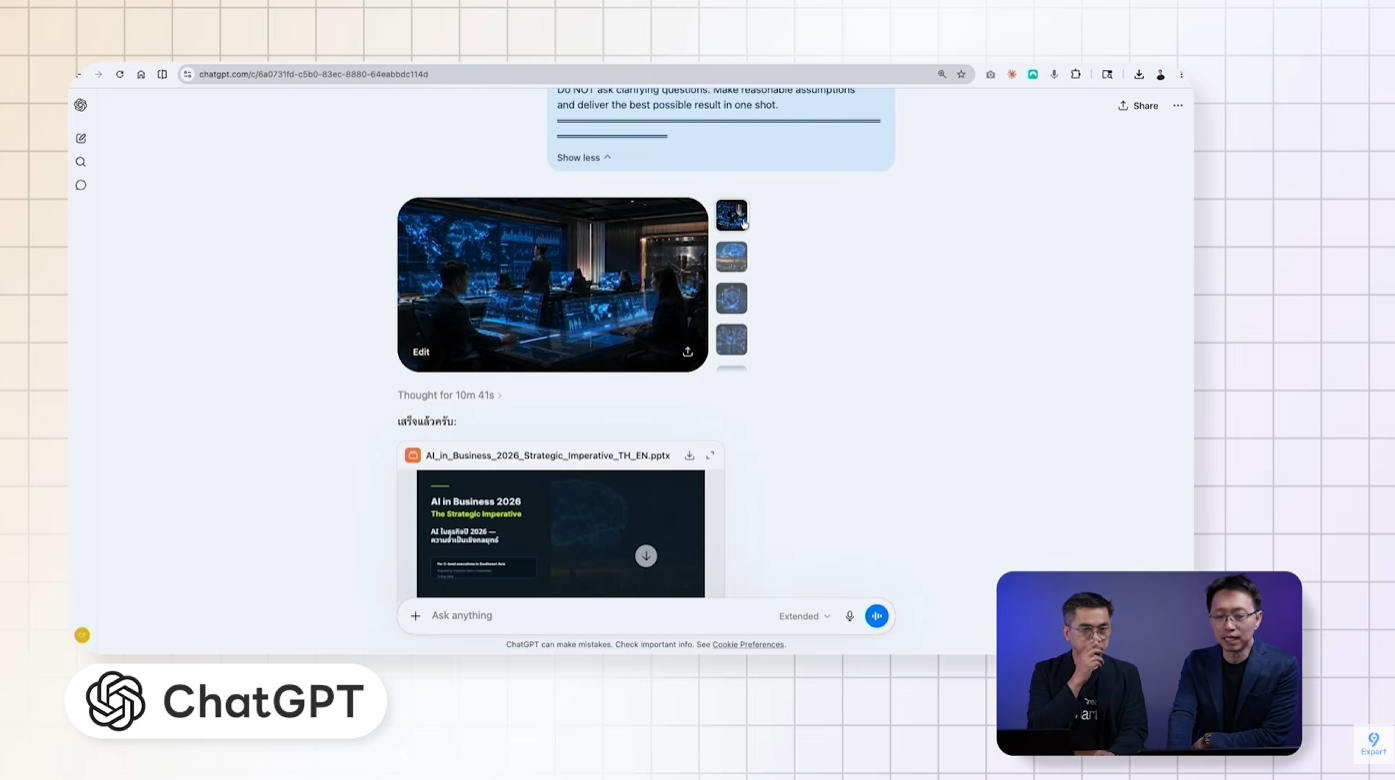Screen dimensions: 1395x780
Task: Select the first image thumbnail
Action: [731, 215]
